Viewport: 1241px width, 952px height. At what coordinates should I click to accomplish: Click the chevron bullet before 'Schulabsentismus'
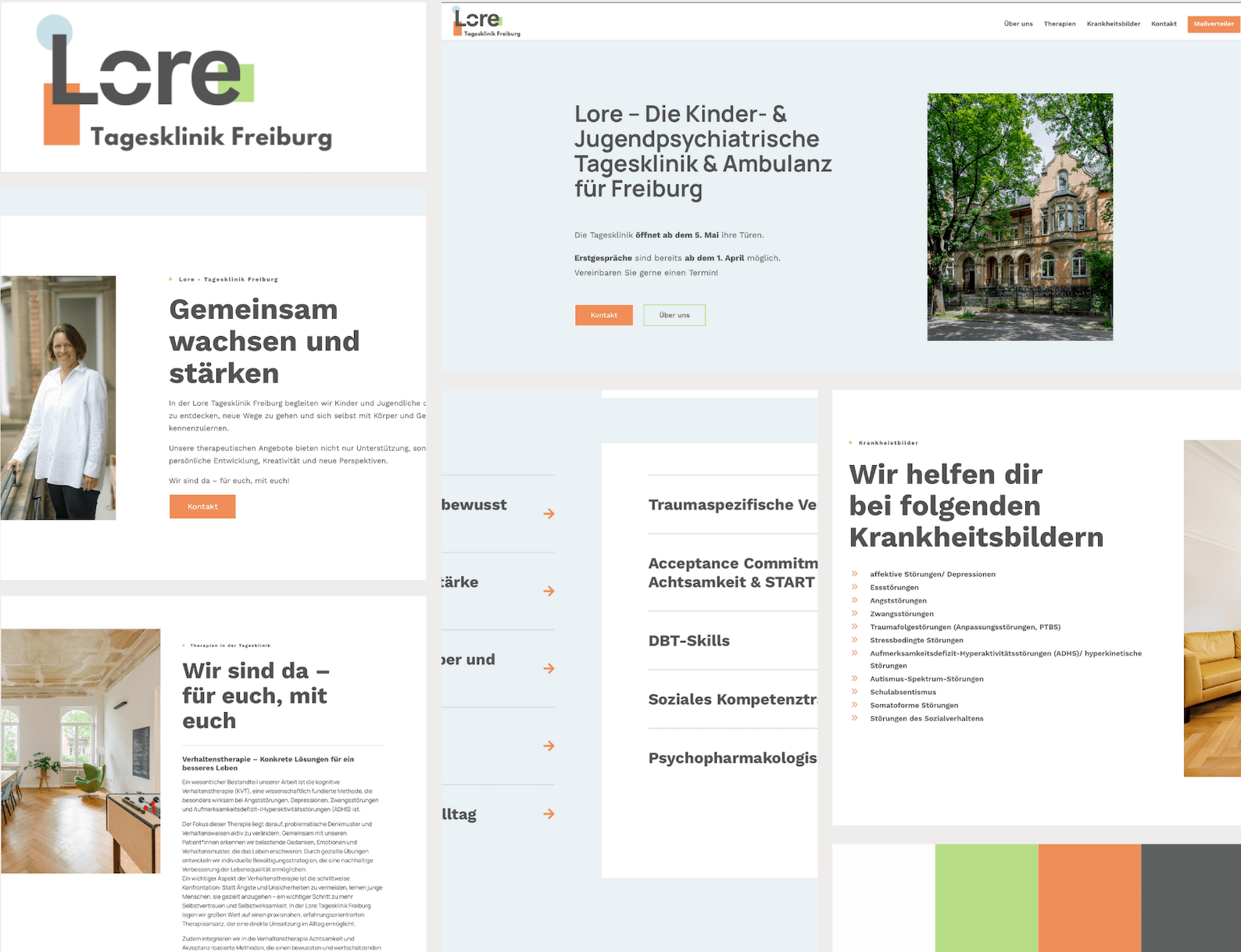pos(854,692)
